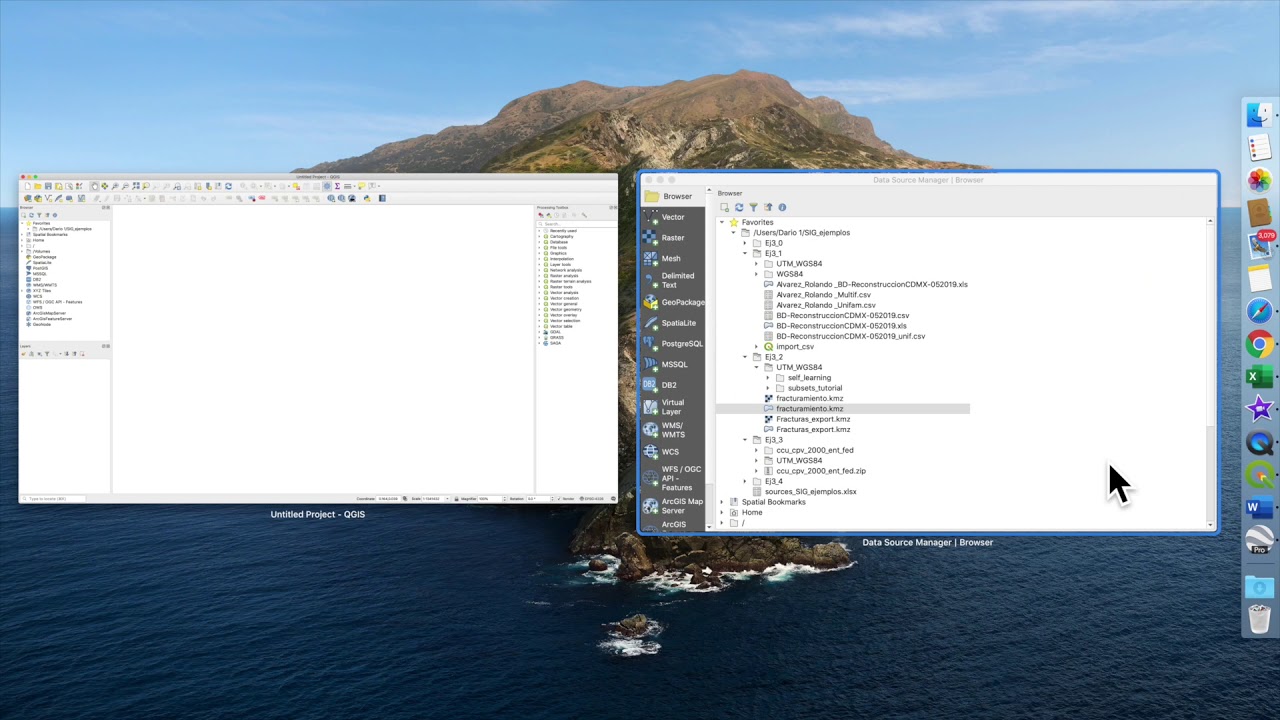Click the WCS globe icon
Screen dimensions: 1280x720
pos(651,452)
